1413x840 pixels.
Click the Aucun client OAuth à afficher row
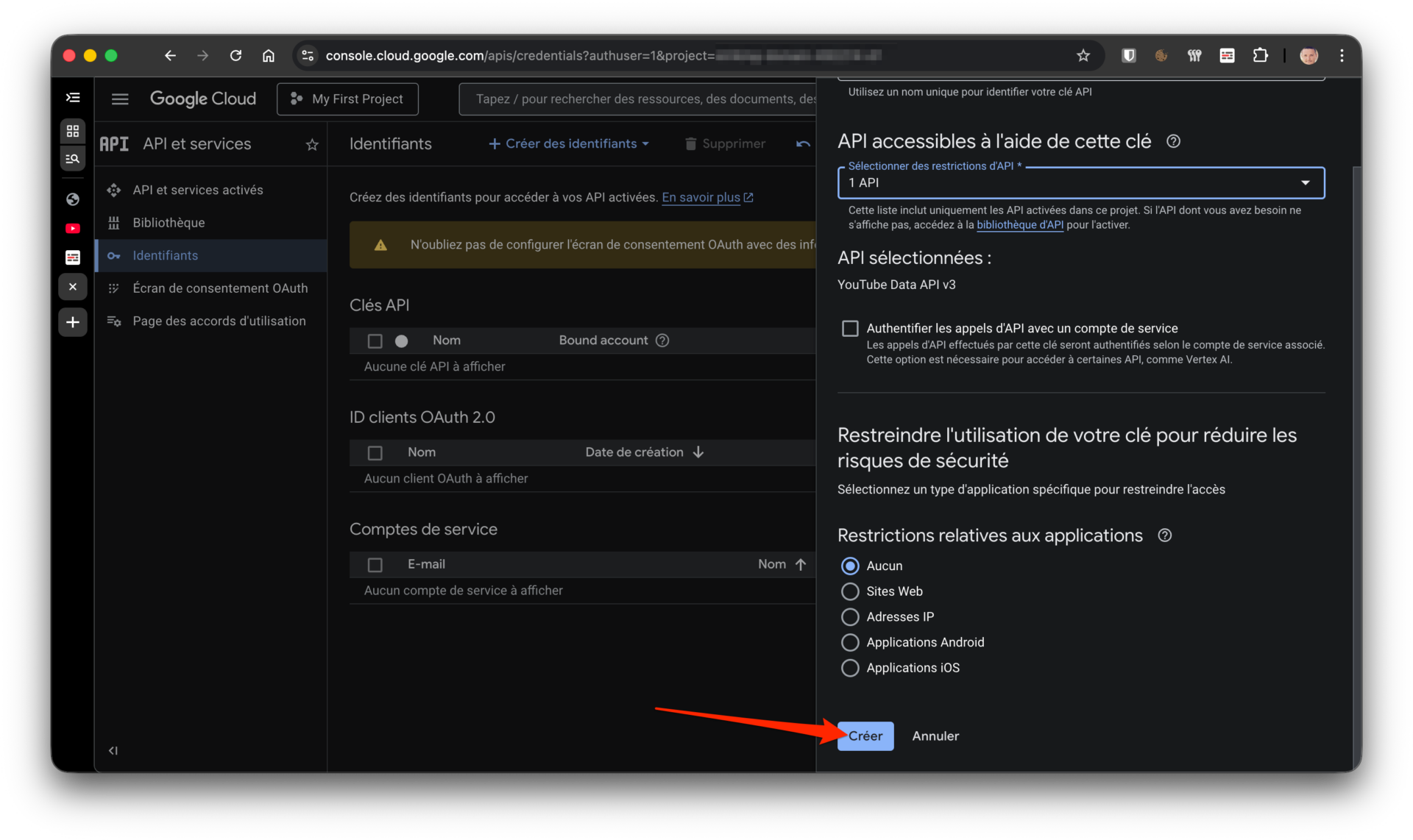coord(582,478)
